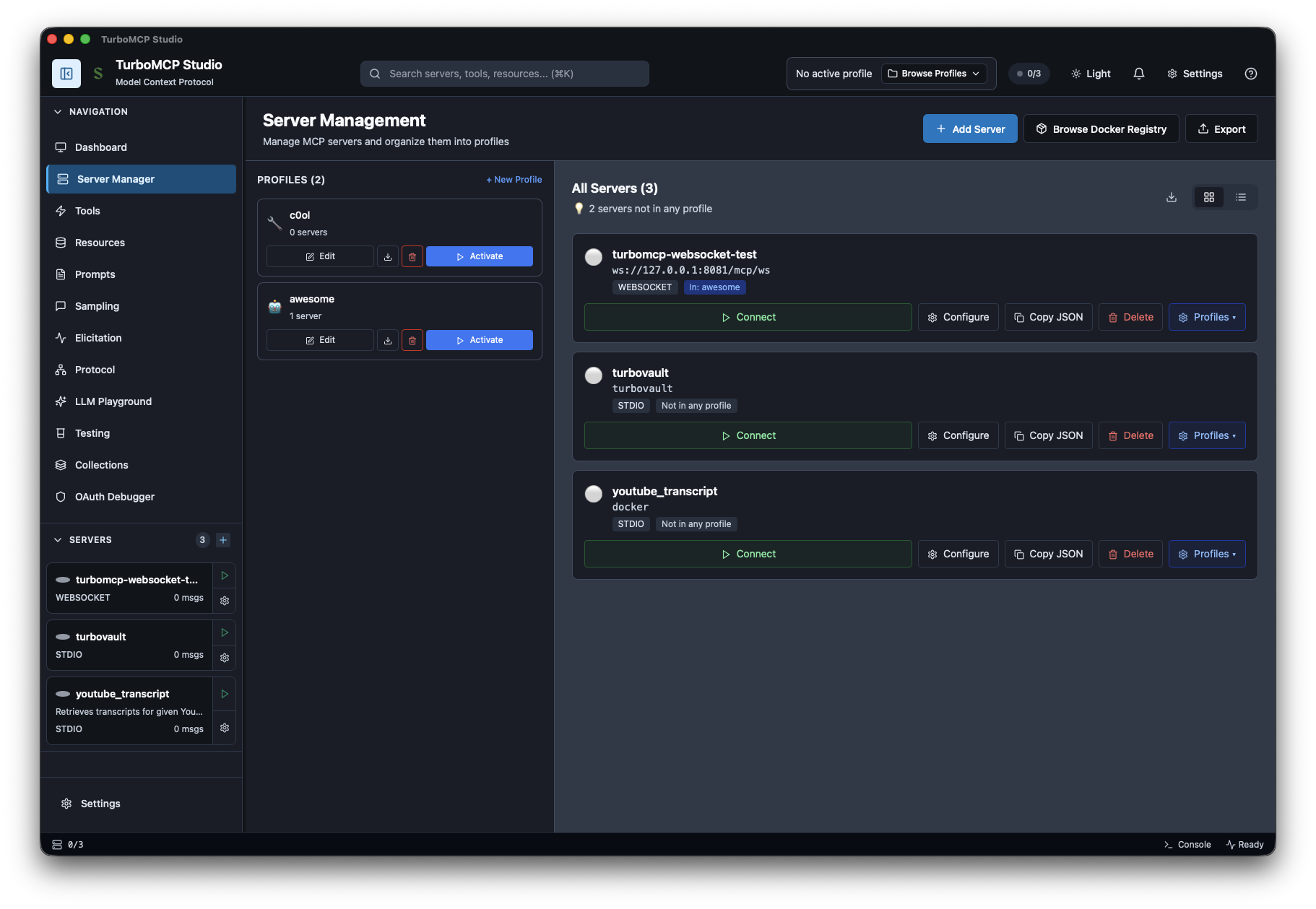
Task: Open the help question mark icon
Action: tap(1251, 74)
